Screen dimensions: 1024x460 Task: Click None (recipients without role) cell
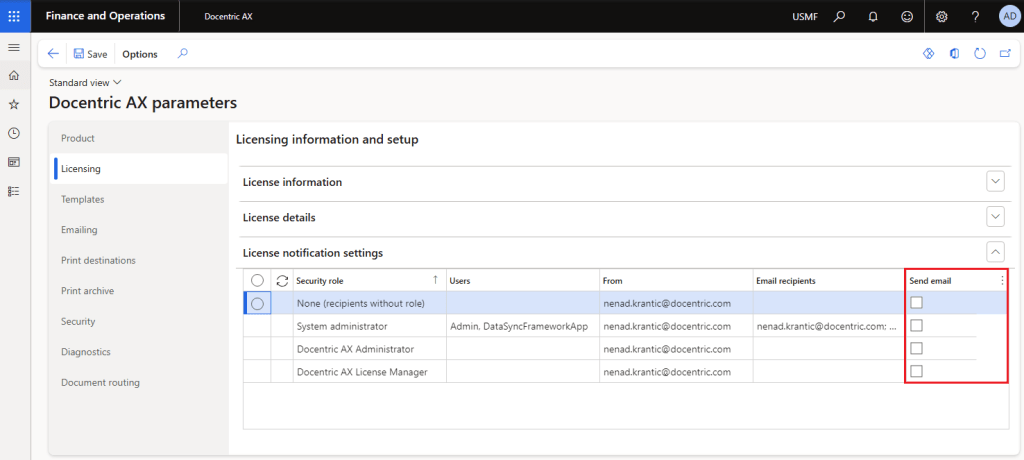tap(370, 303)
